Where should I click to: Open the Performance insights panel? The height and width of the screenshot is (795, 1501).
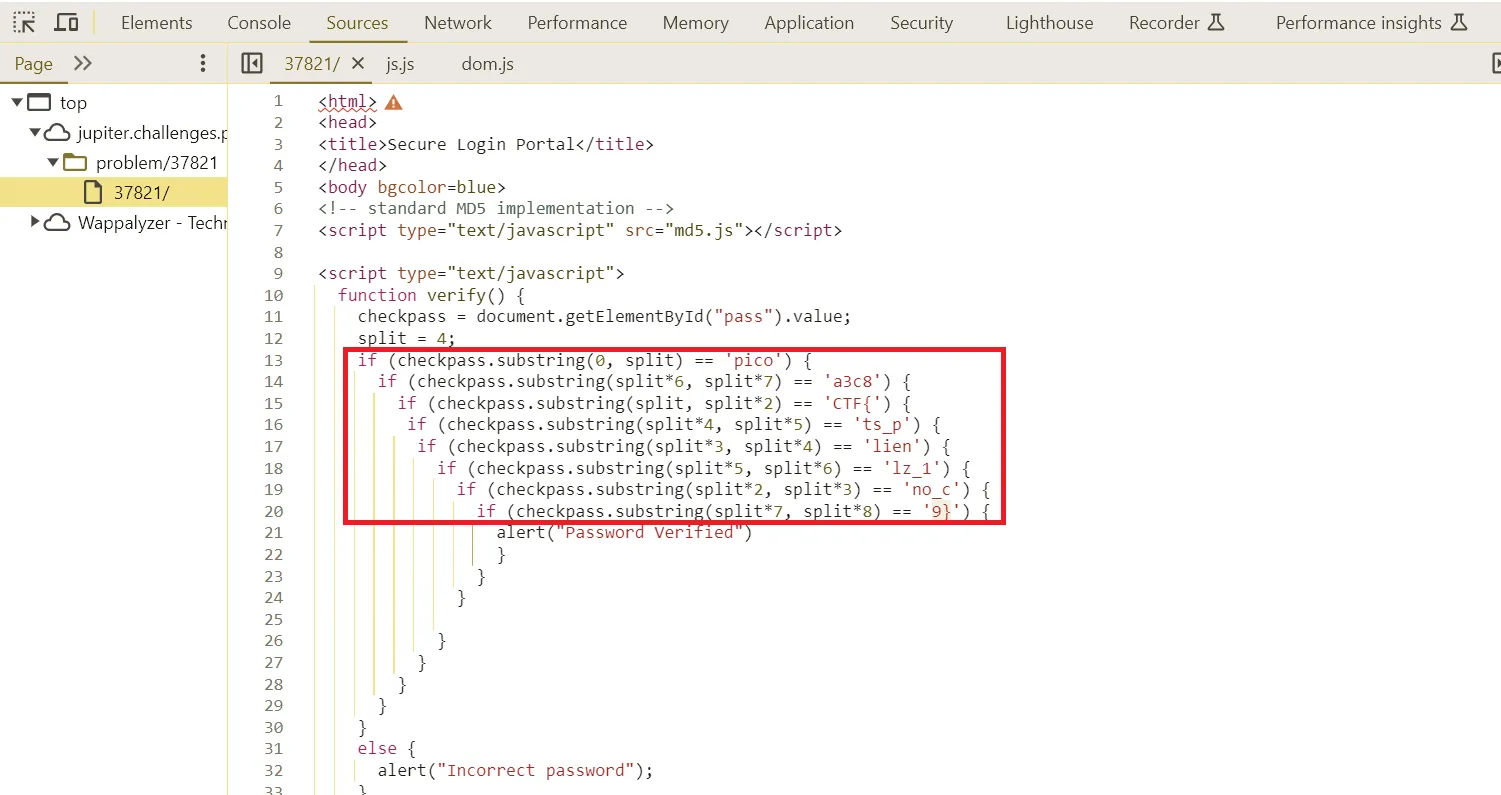(1372, 22)
